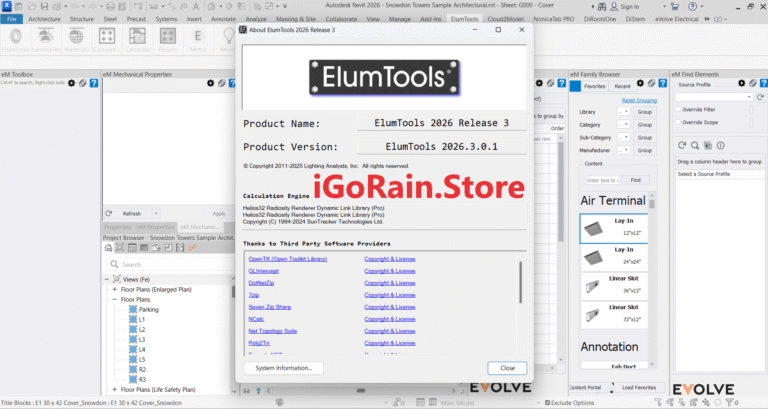
Task: Click the Net Topology Suite link
Action: [272, 331]
